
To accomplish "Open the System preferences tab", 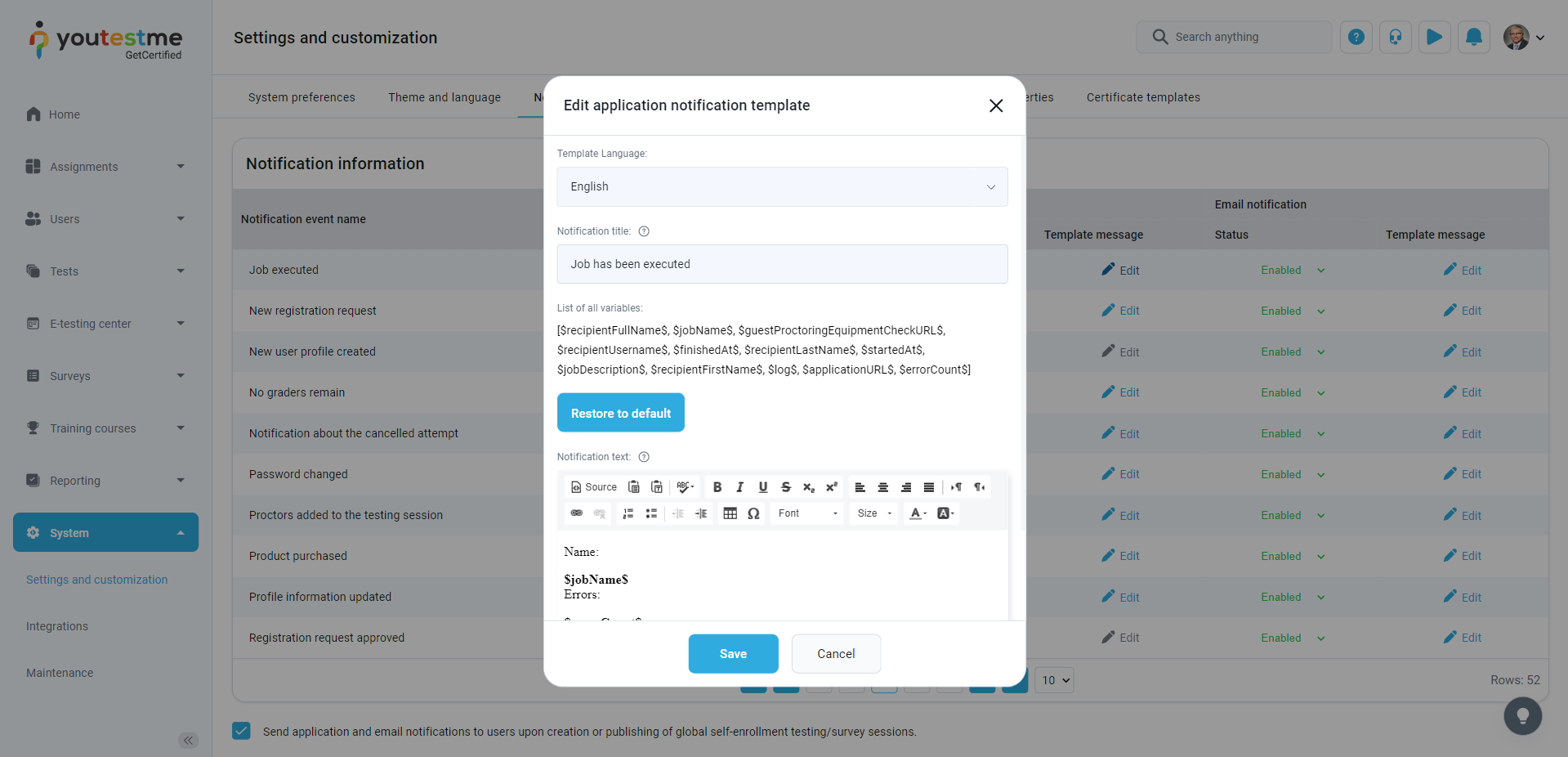I will [x=302, y=97].
